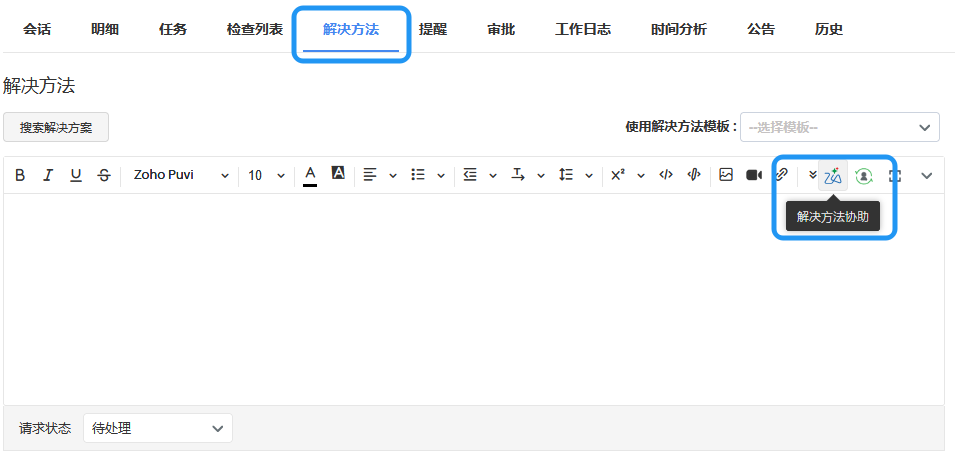The width and height of the screenshot is (958, 455).
Task: Insert a video with camera icon
Action: [754, 175]
